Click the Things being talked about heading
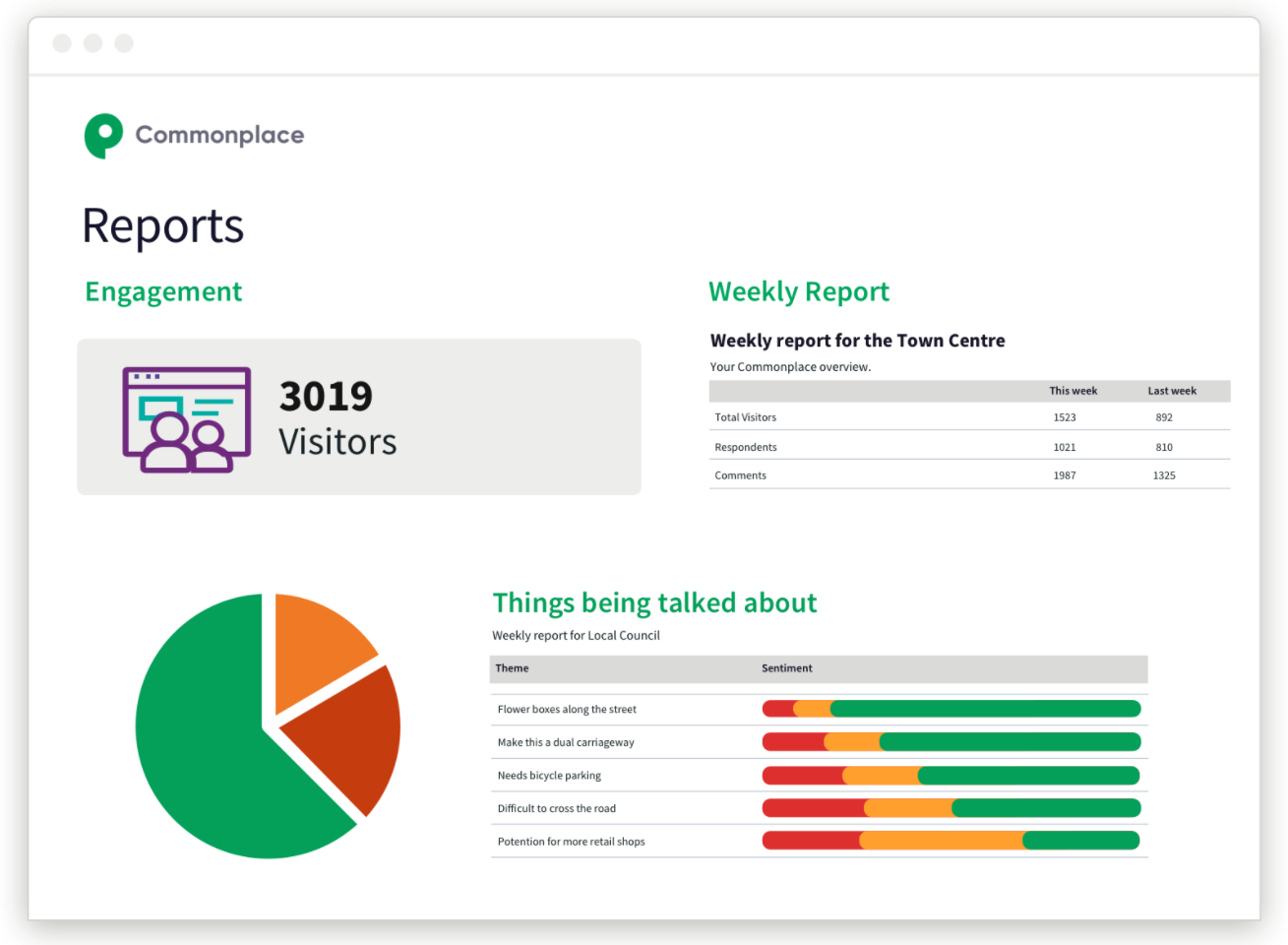This screenshot has width=1288, height=945. pyautogui.click(x=654, y=602)
